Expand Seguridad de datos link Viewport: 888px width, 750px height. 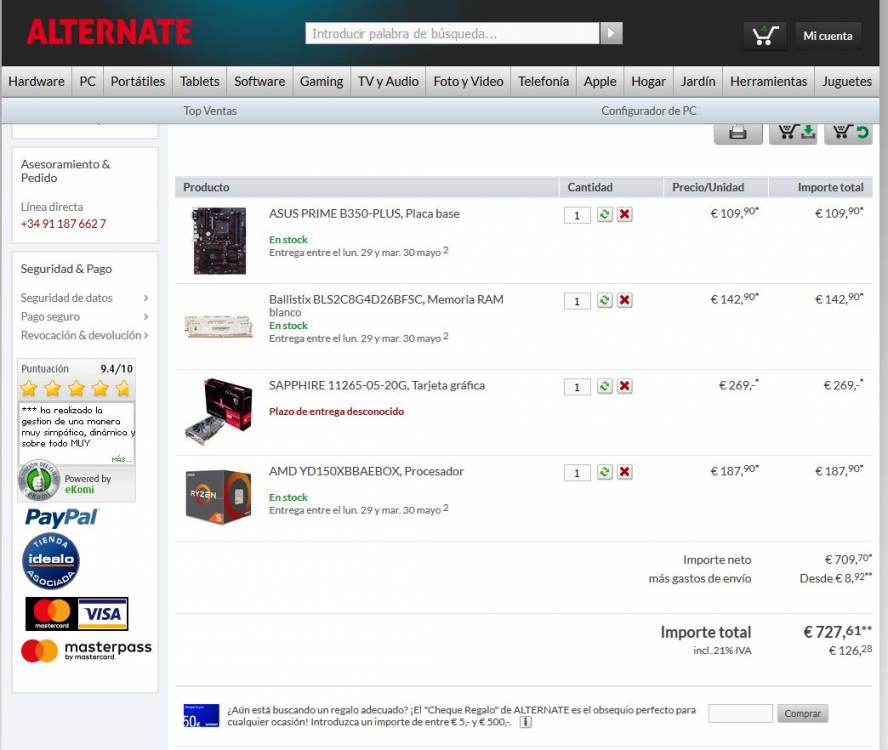point(84,298)
